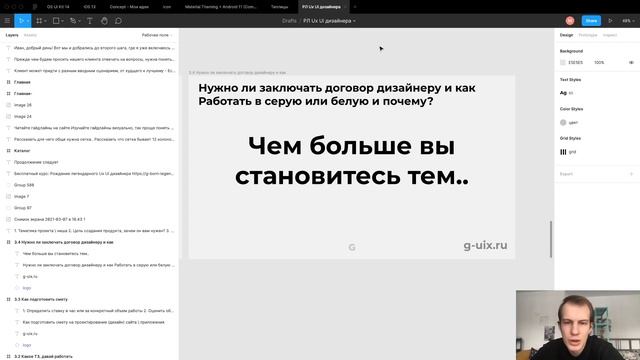Open the Figma hamburger main menu
This screenshot has height=360, width=640.
[7, 20]
